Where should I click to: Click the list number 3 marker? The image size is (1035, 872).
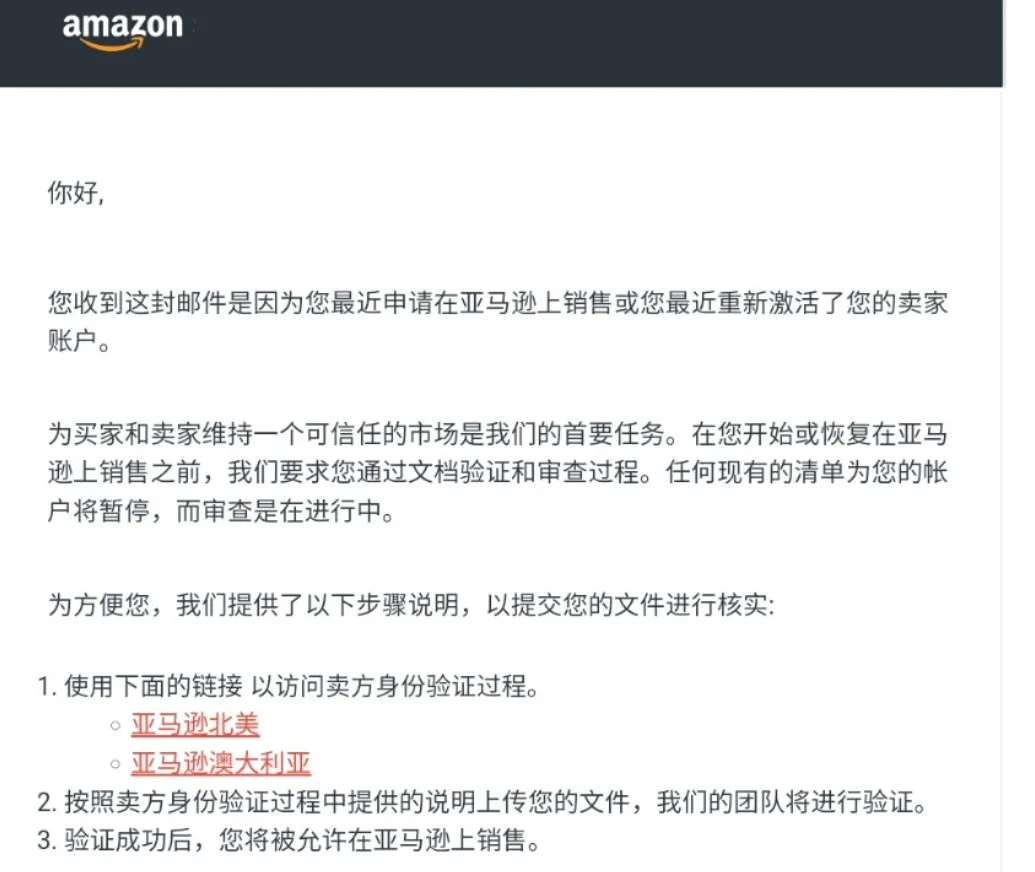(45, 841)
